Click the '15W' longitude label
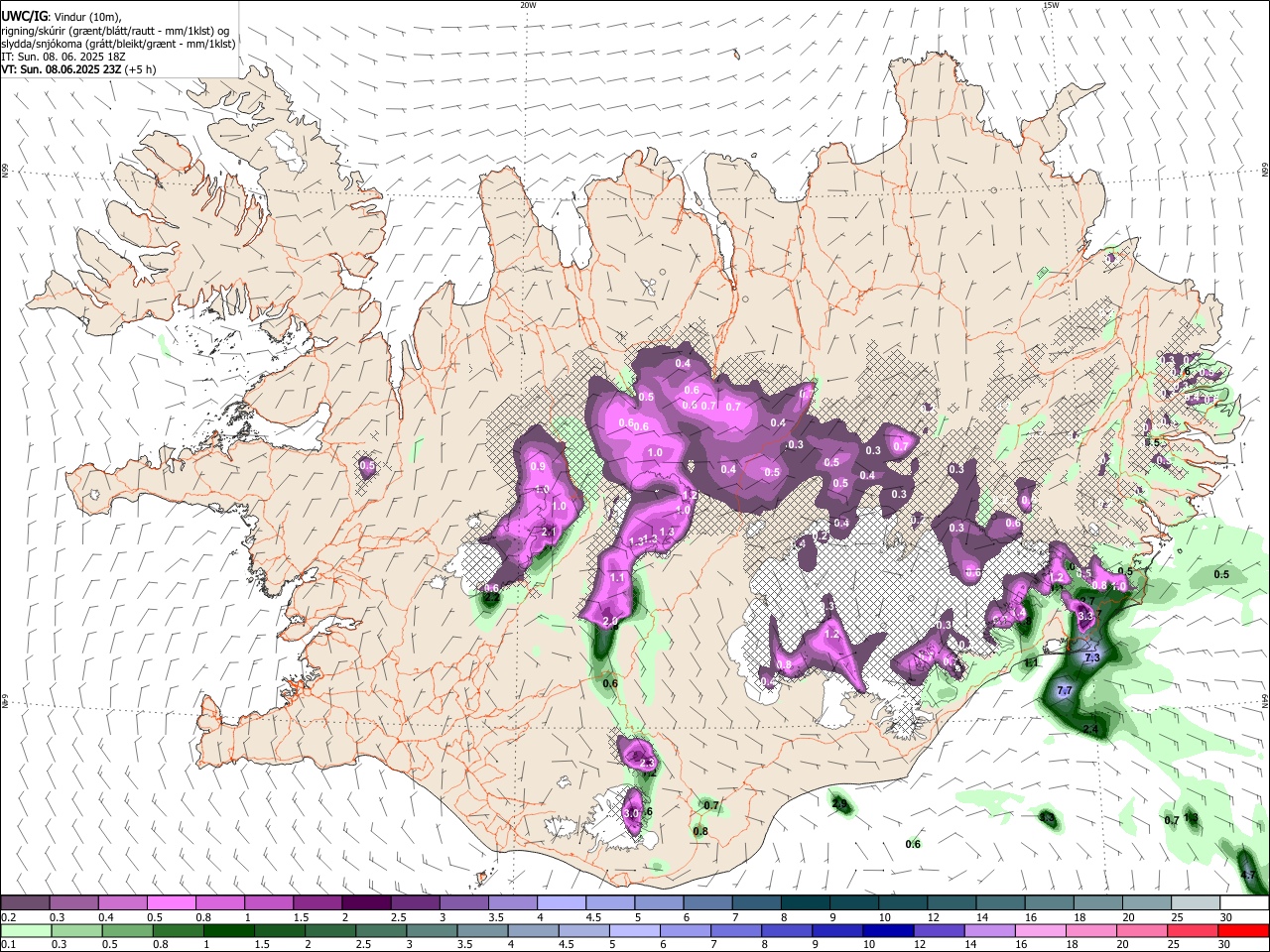1270x952 pixels. click(x=1051, y=5)
